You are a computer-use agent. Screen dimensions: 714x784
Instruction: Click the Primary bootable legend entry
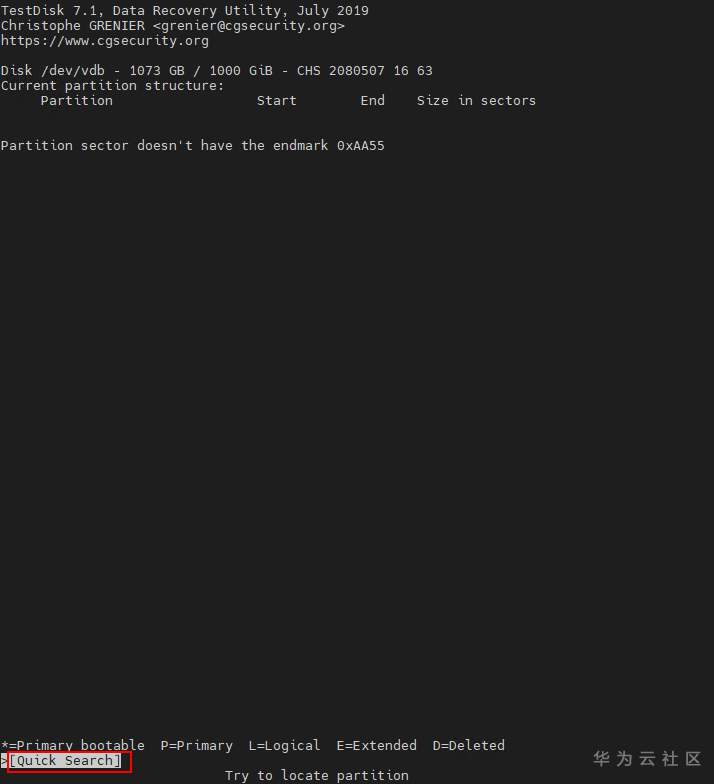click(x=72, y=745)
